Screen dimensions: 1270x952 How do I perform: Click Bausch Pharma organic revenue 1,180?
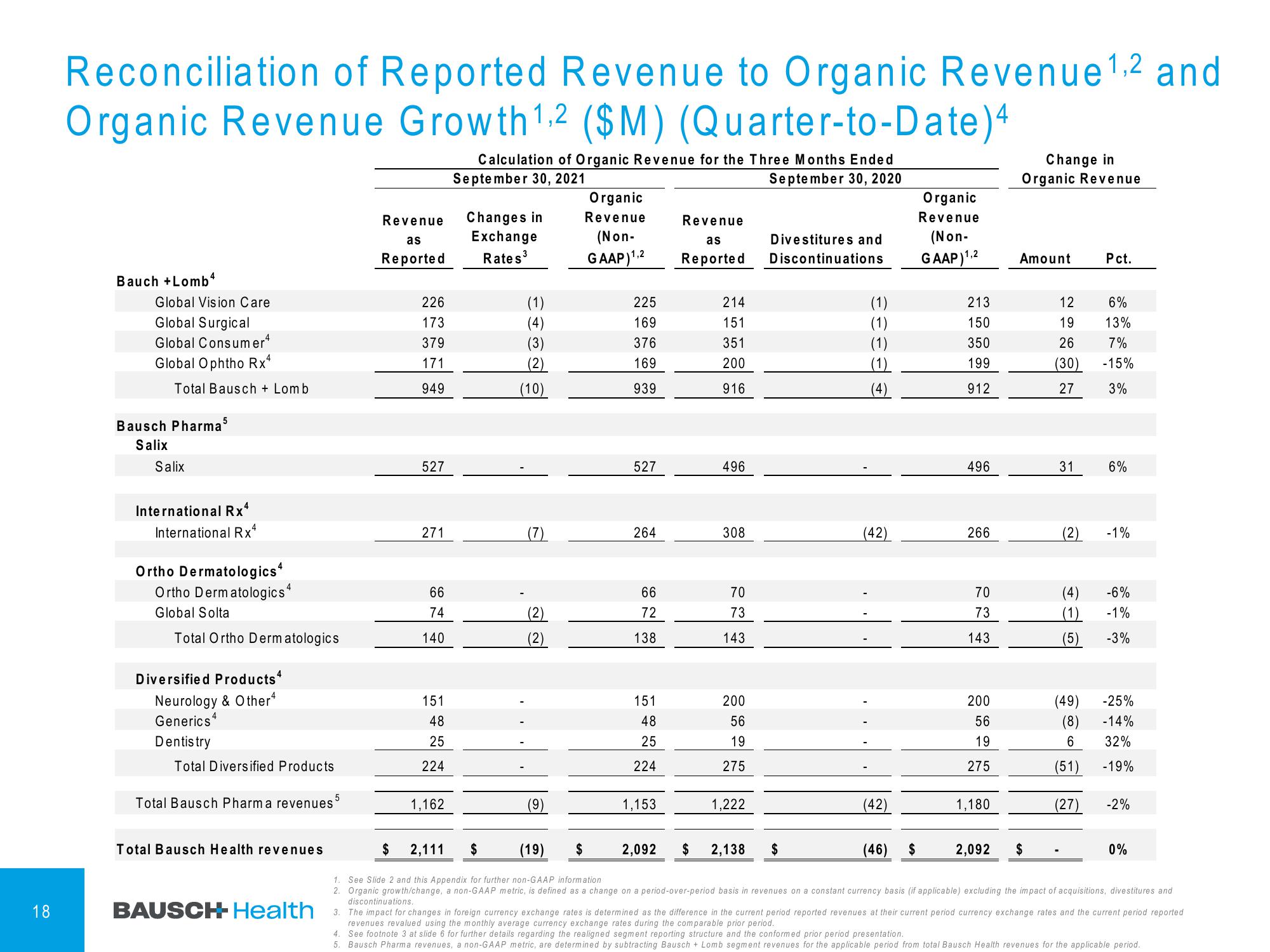point(973,805)
